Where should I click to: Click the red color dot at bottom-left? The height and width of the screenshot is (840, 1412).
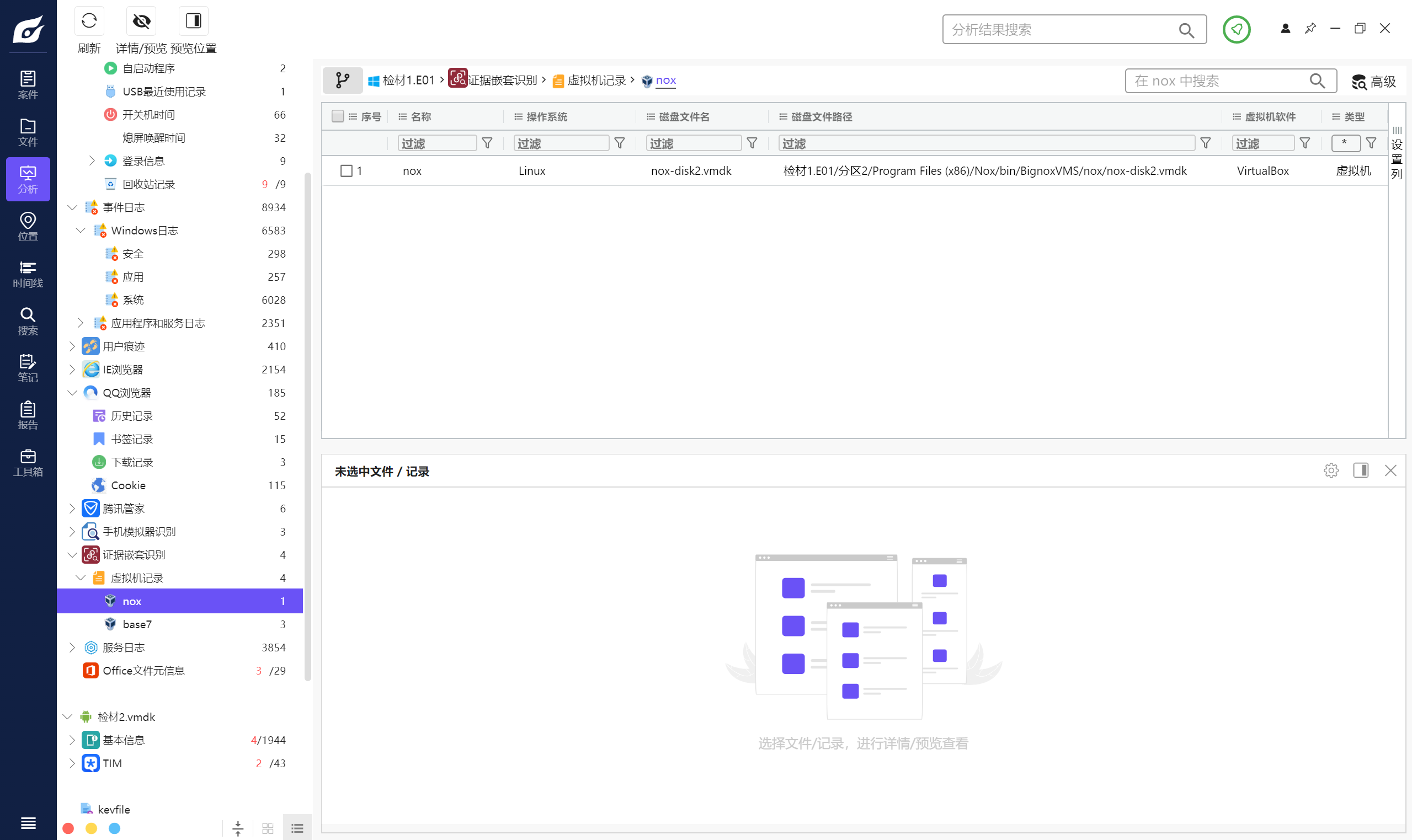(x=68, y=828)
